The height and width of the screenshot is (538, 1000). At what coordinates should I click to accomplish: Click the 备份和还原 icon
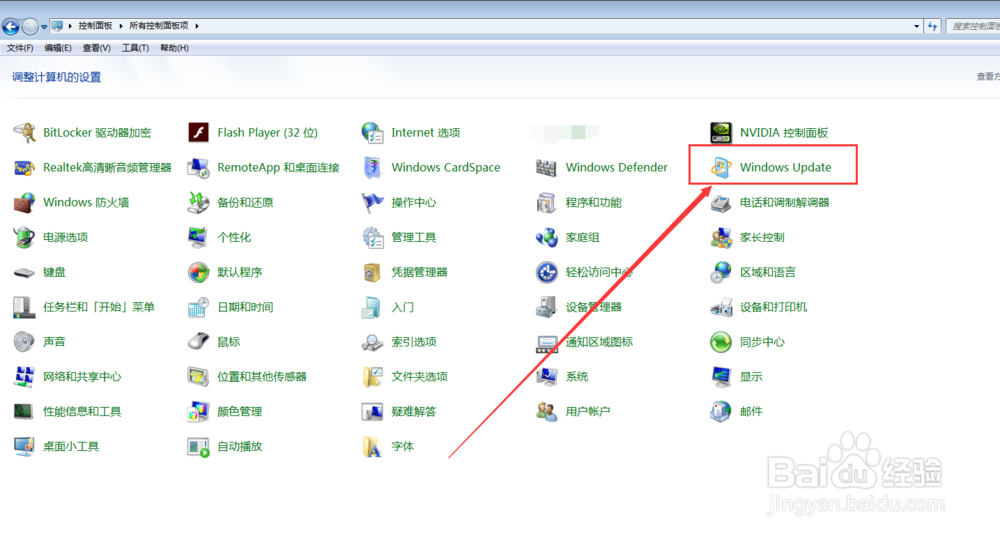198,203
